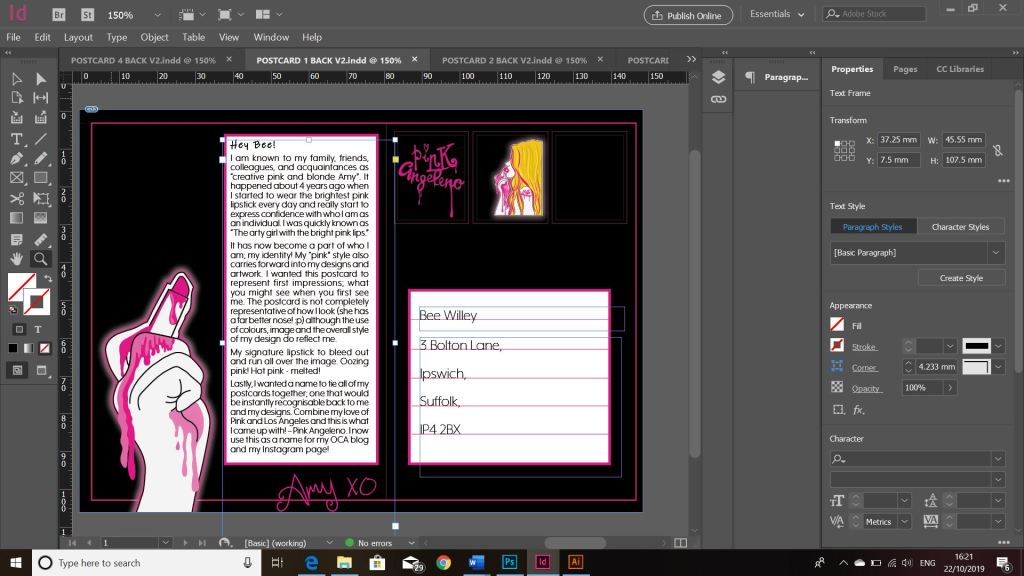This screenshot has width=1024, height=576.
Task: Open the Layers panel icon
Action: click(718, 77)
